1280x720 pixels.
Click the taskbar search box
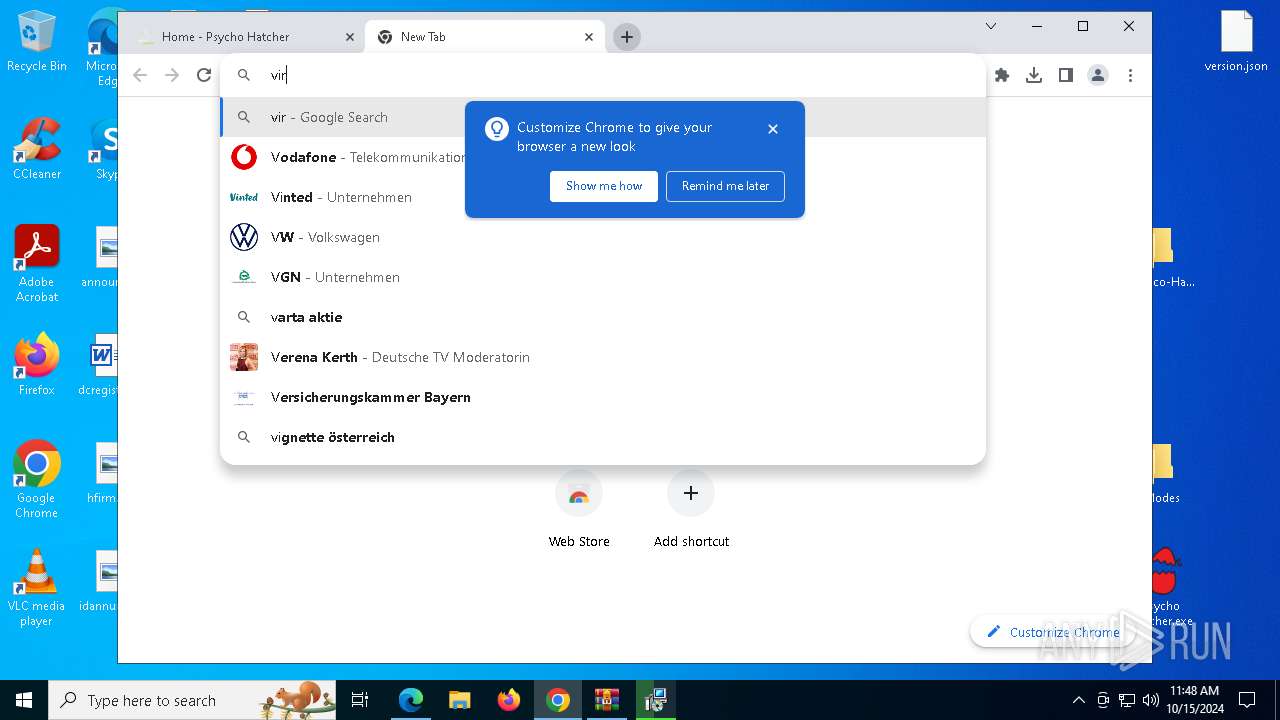(x=192, y=700)
